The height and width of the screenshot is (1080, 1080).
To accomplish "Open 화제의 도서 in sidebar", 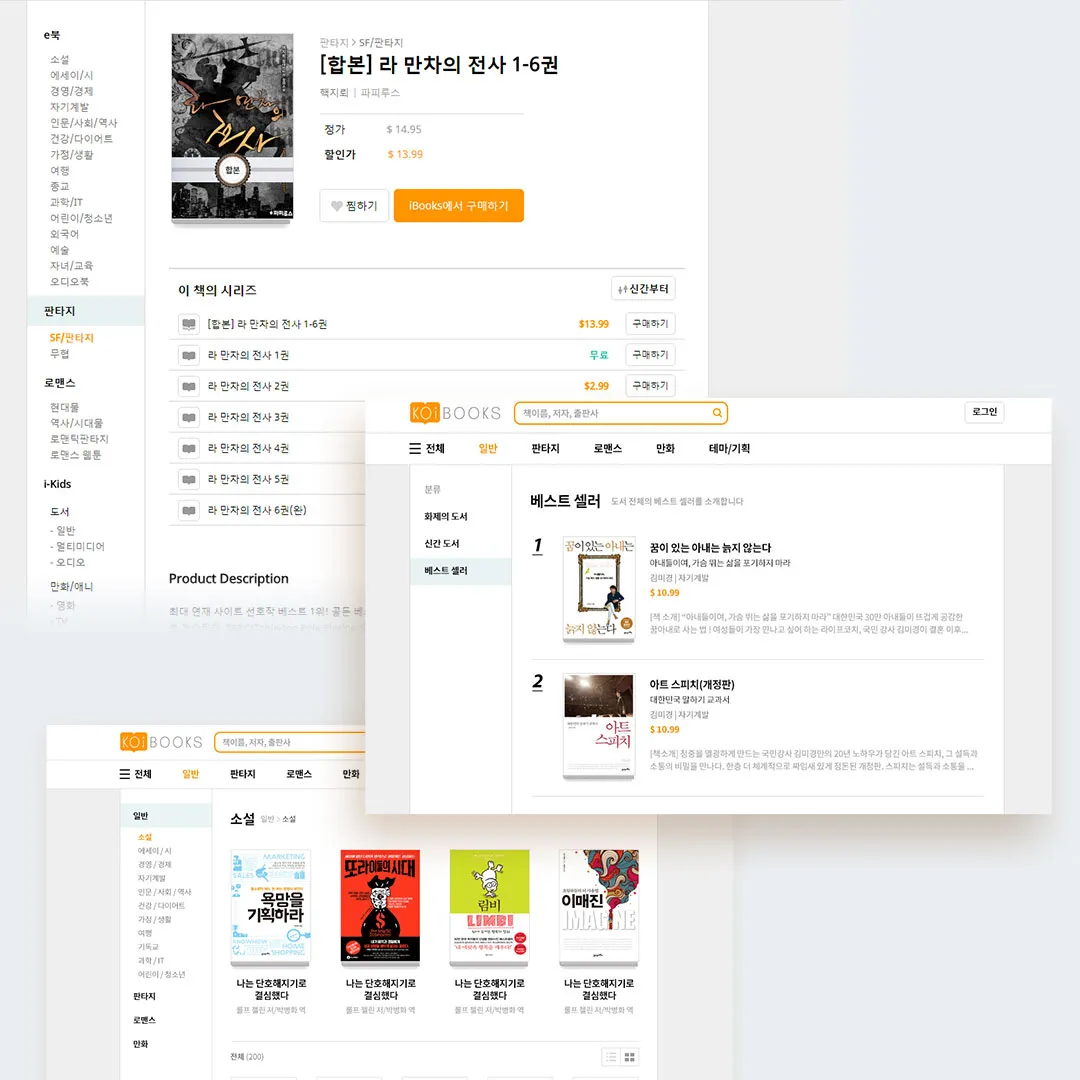I will [446, 517].
